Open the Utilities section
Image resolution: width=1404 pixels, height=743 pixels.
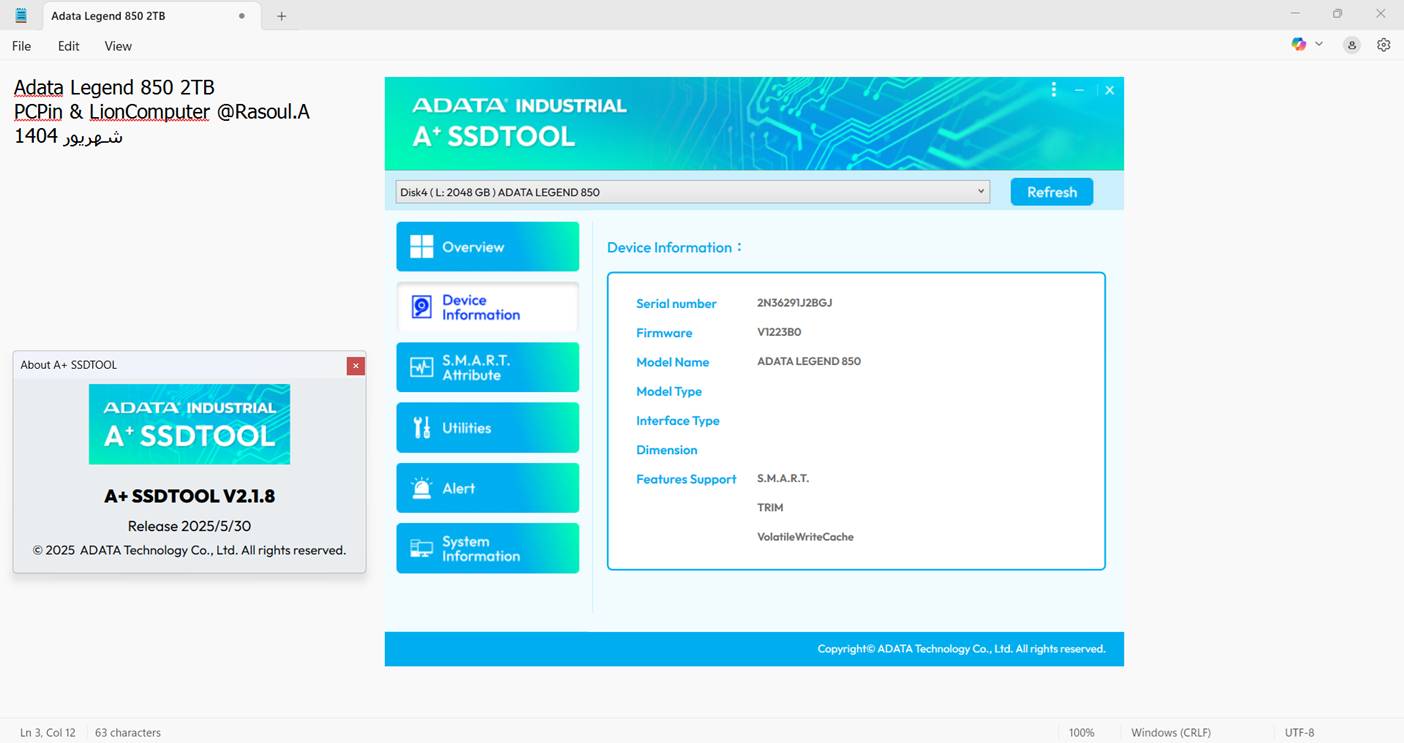point(487,428)
